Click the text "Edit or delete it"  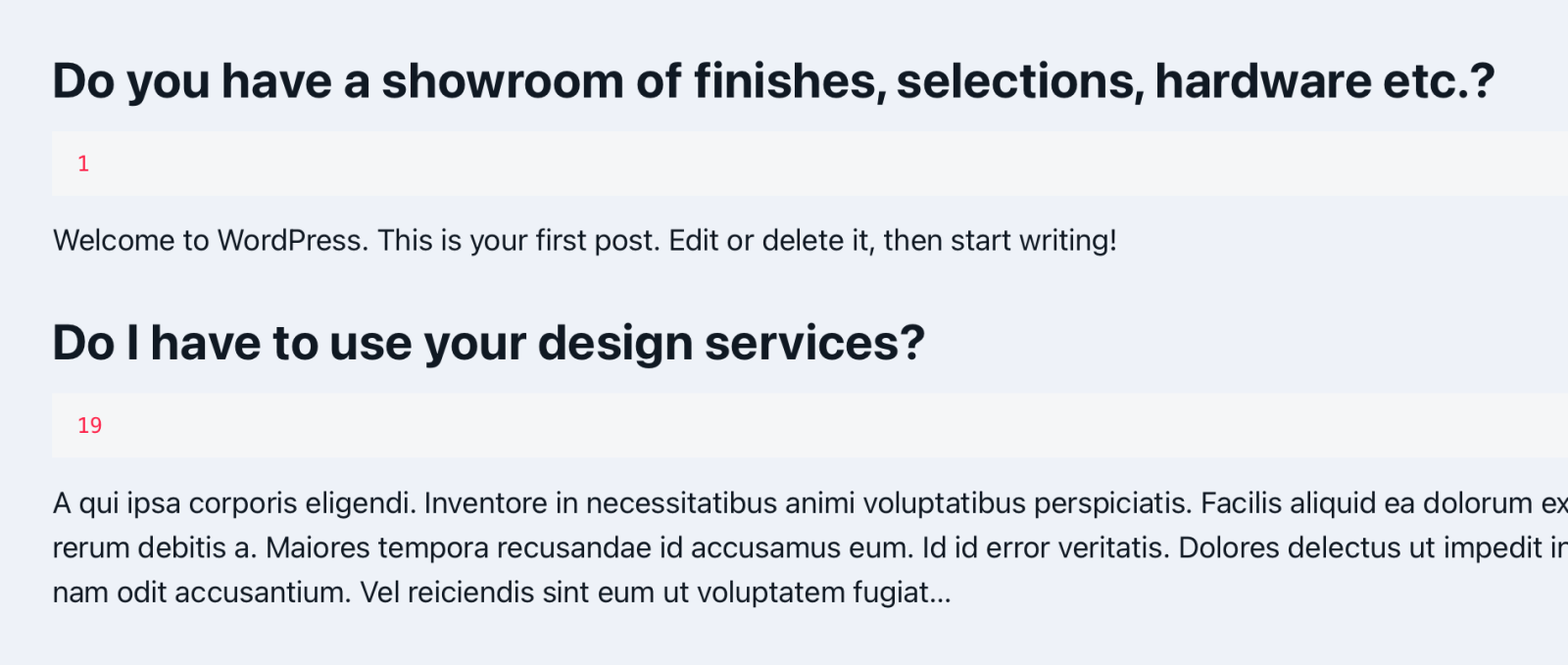[770, 241]
